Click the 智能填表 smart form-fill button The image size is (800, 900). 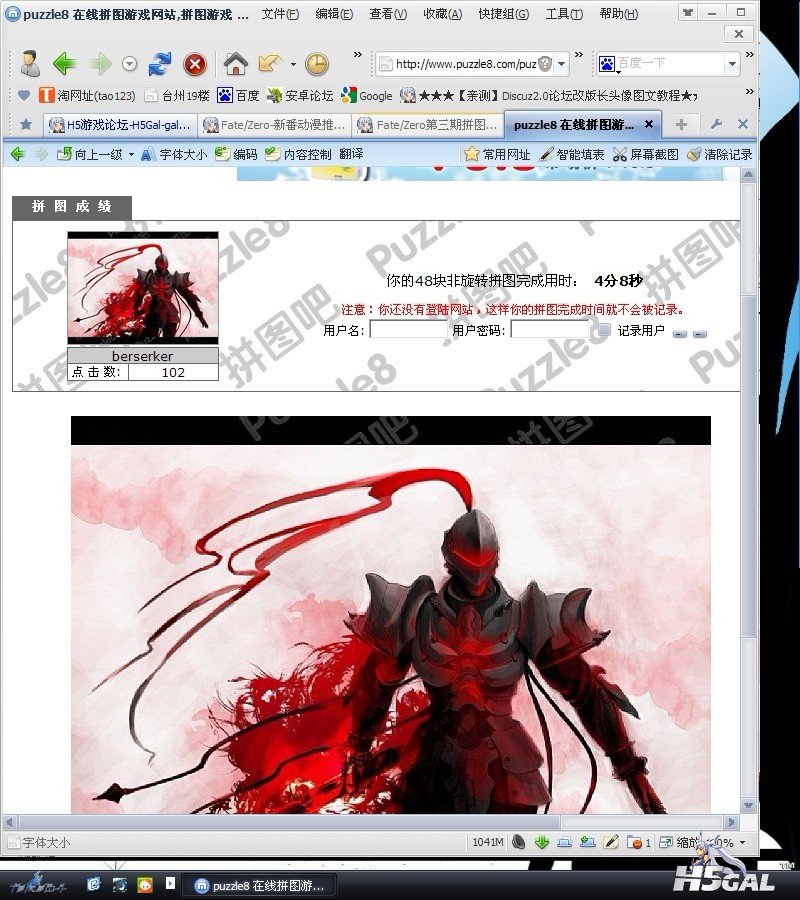[x=572, y=155]
